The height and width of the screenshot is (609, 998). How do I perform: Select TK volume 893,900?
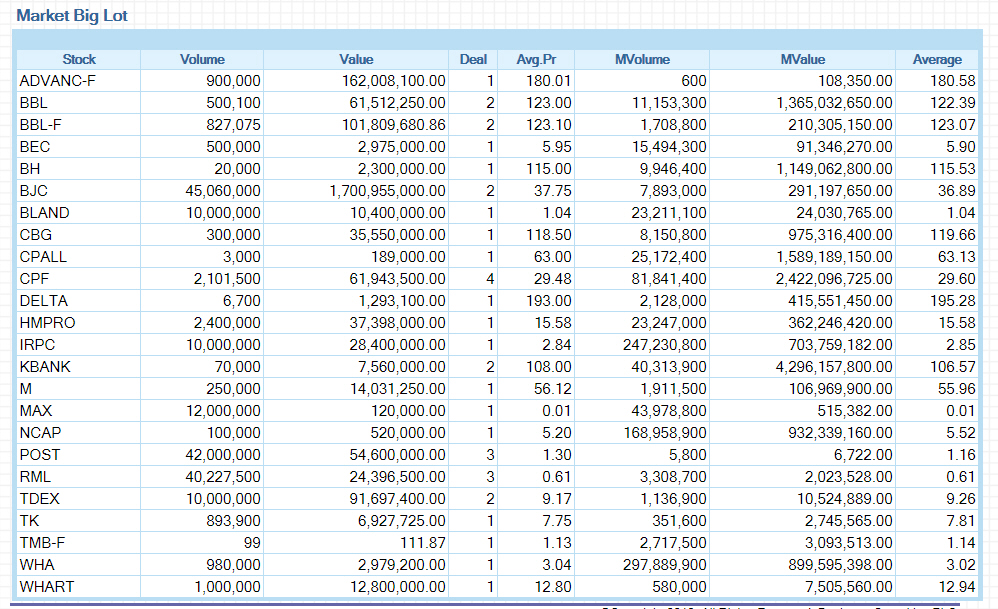click(x=233, y=521)
